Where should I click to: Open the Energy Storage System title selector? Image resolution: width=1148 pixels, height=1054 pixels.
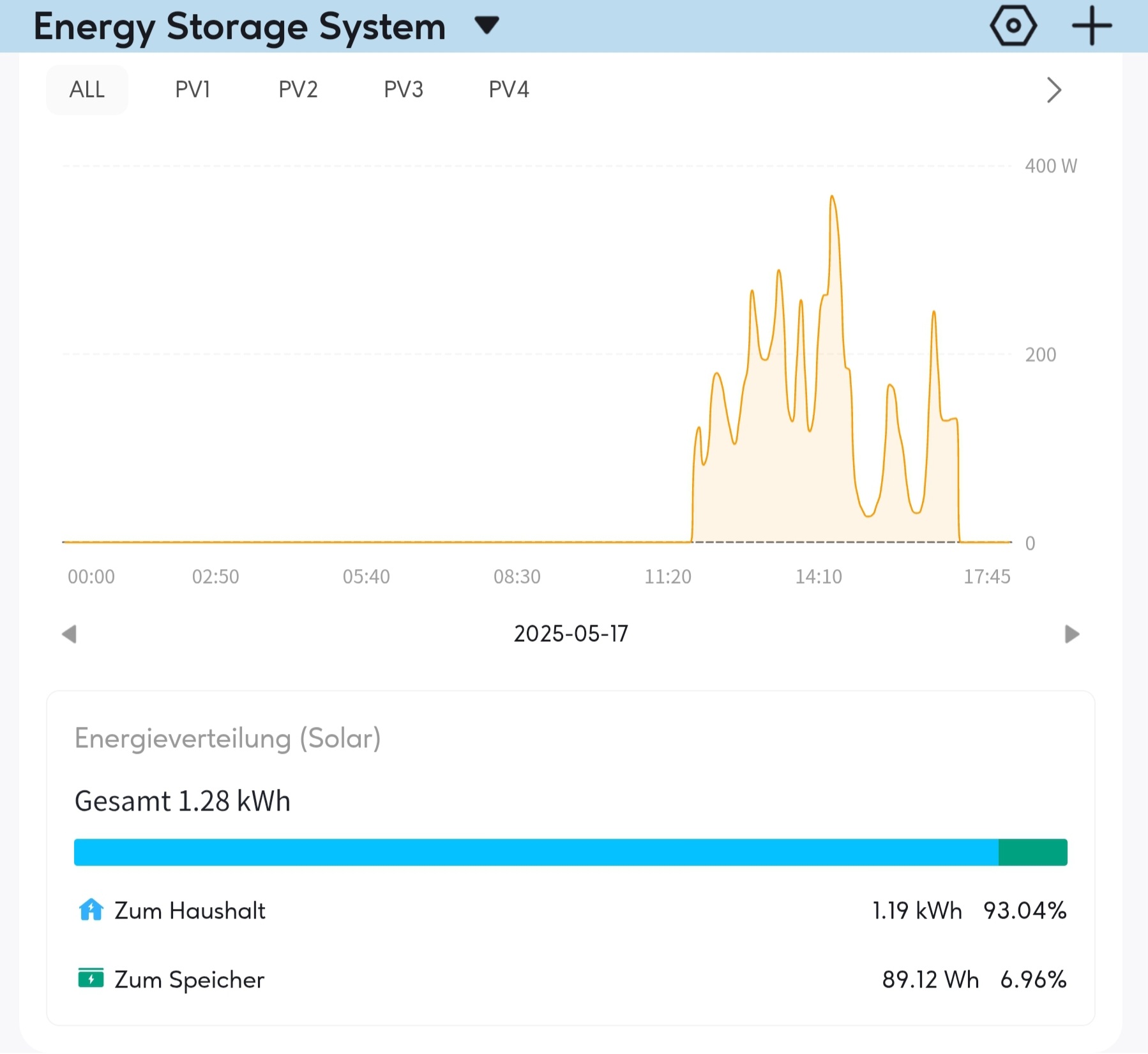[239, 27]
